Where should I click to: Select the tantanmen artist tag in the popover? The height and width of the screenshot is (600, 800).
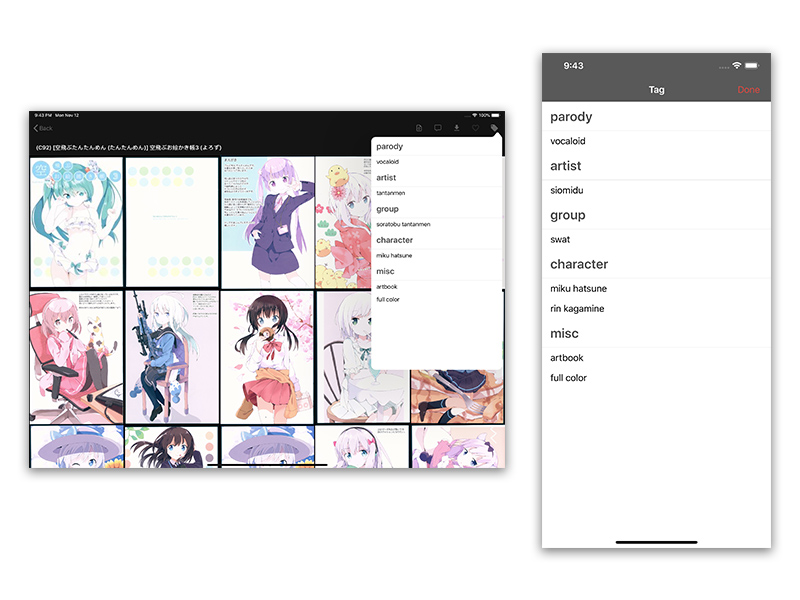point(391,193)
